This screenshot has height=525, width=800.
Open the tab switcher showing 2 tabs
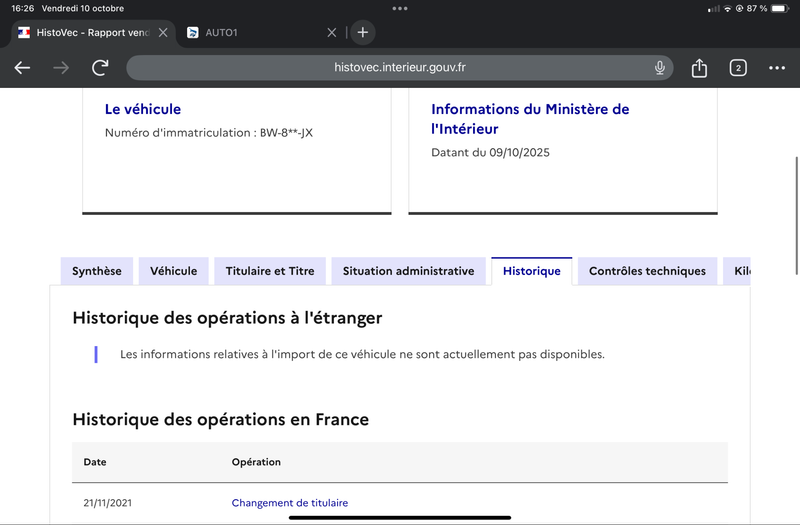pyautogui.click(x=738, y=68)
